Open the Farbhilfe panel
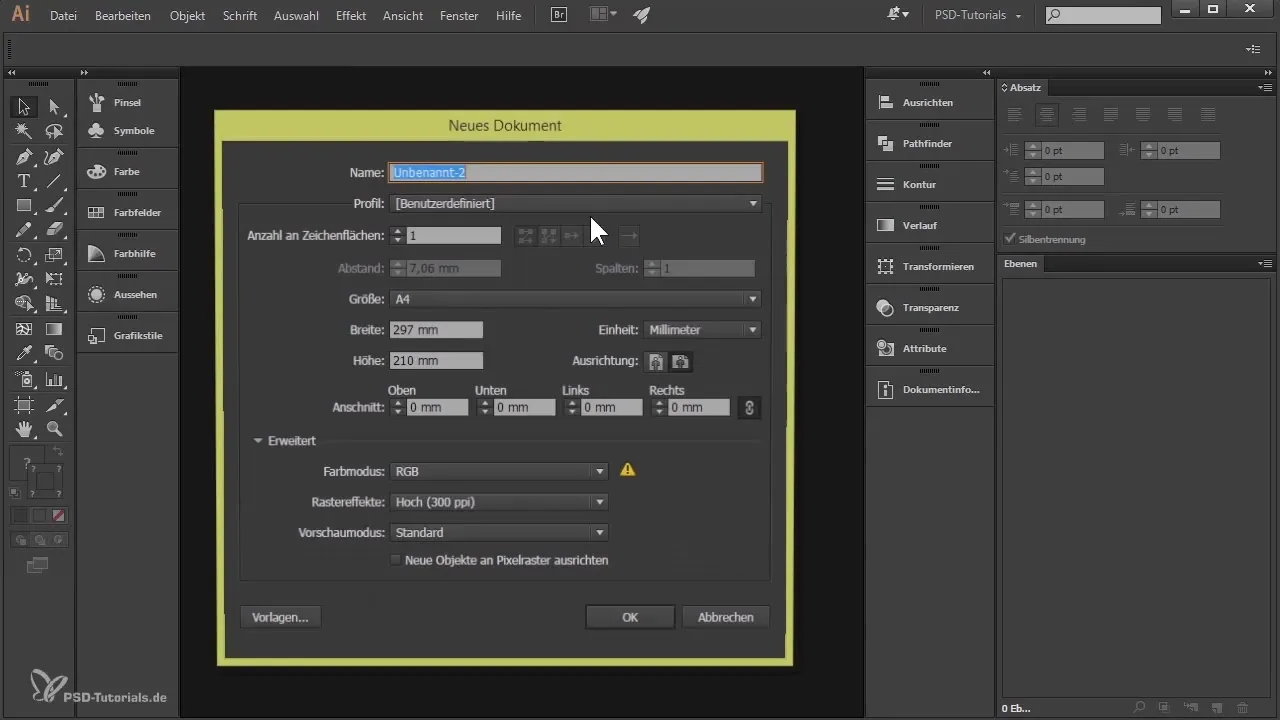The height and width of the screenshot is (720, 1280). (127, 254)
